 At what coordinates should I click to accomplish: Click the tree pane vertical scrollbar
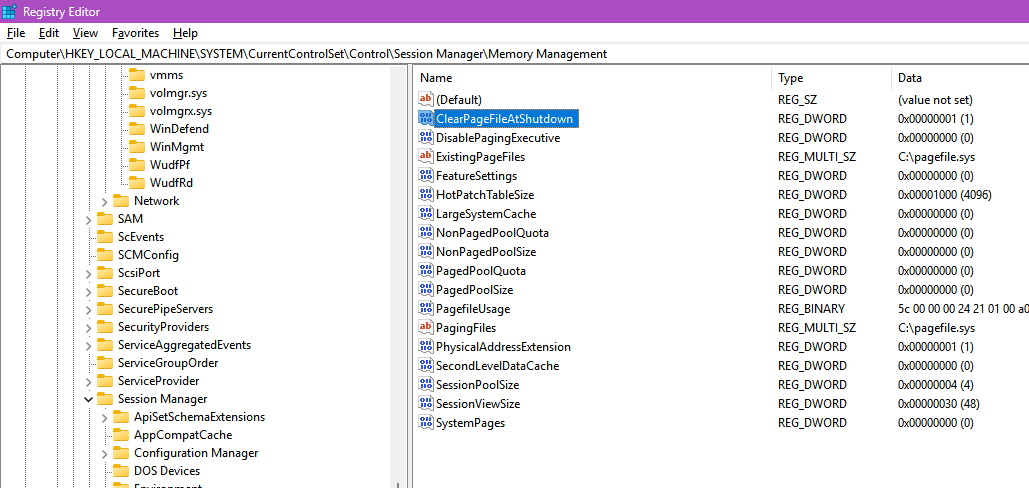398,275
